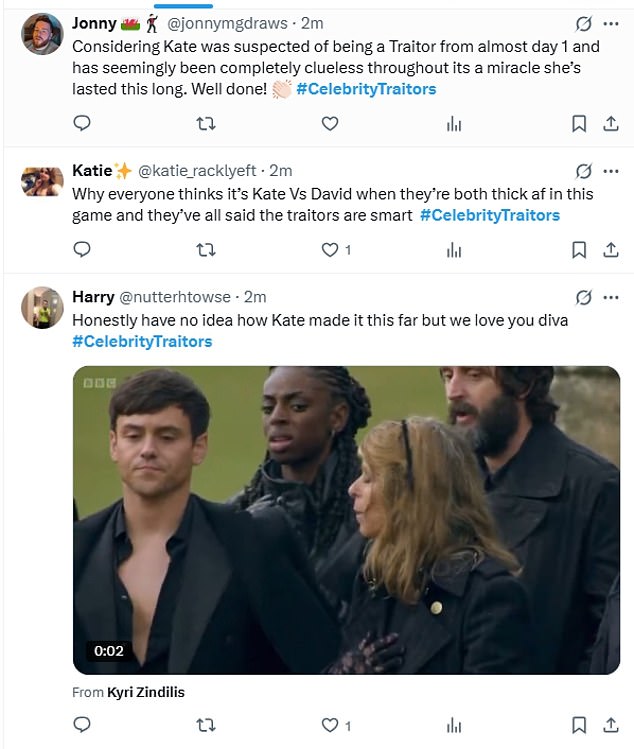Open Harry's profile avatar
The width and height of the screenshot is (634, 749).
coord(43,308)
